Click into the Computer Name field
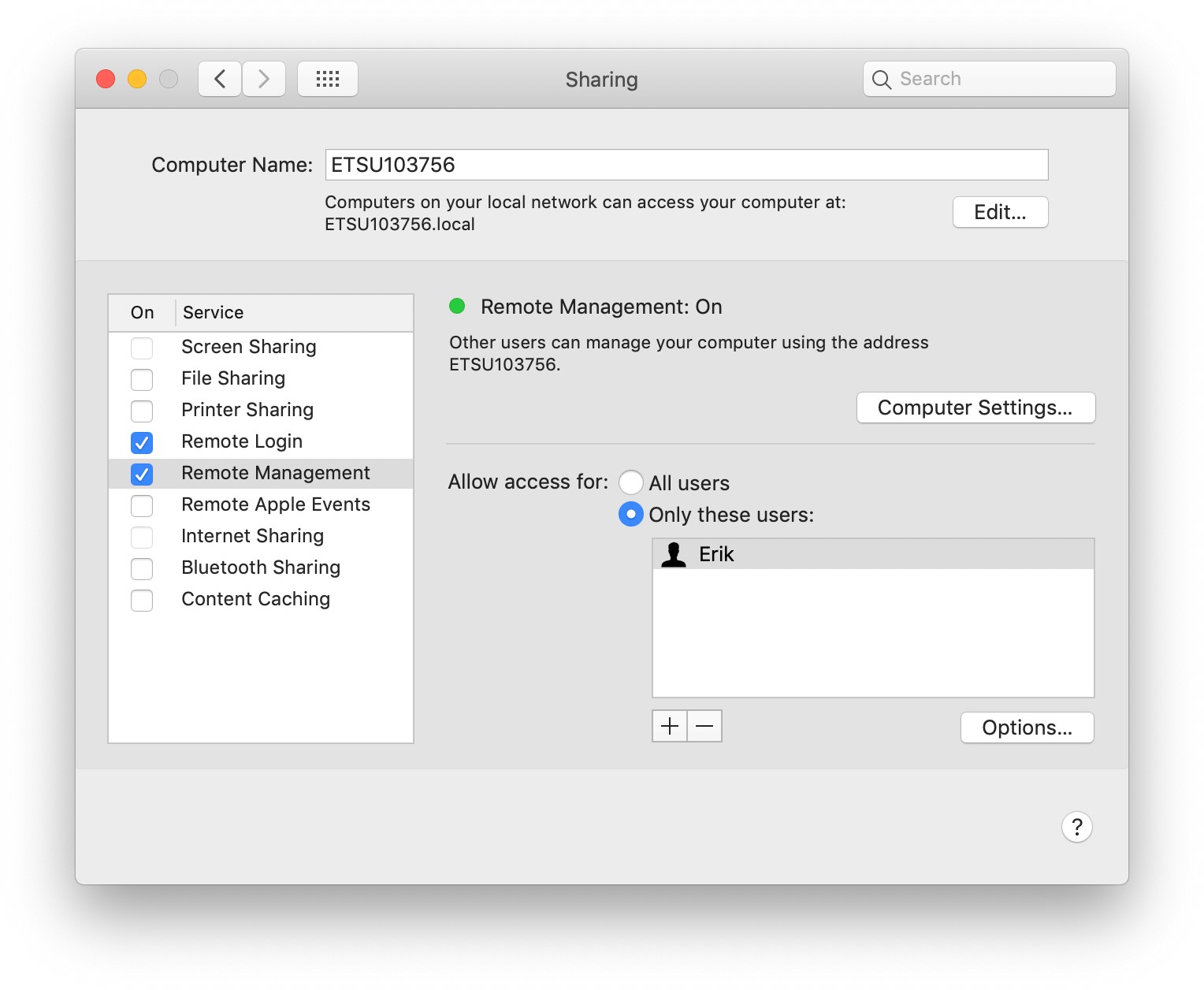 pyautogui.click(x=686, y=165)
